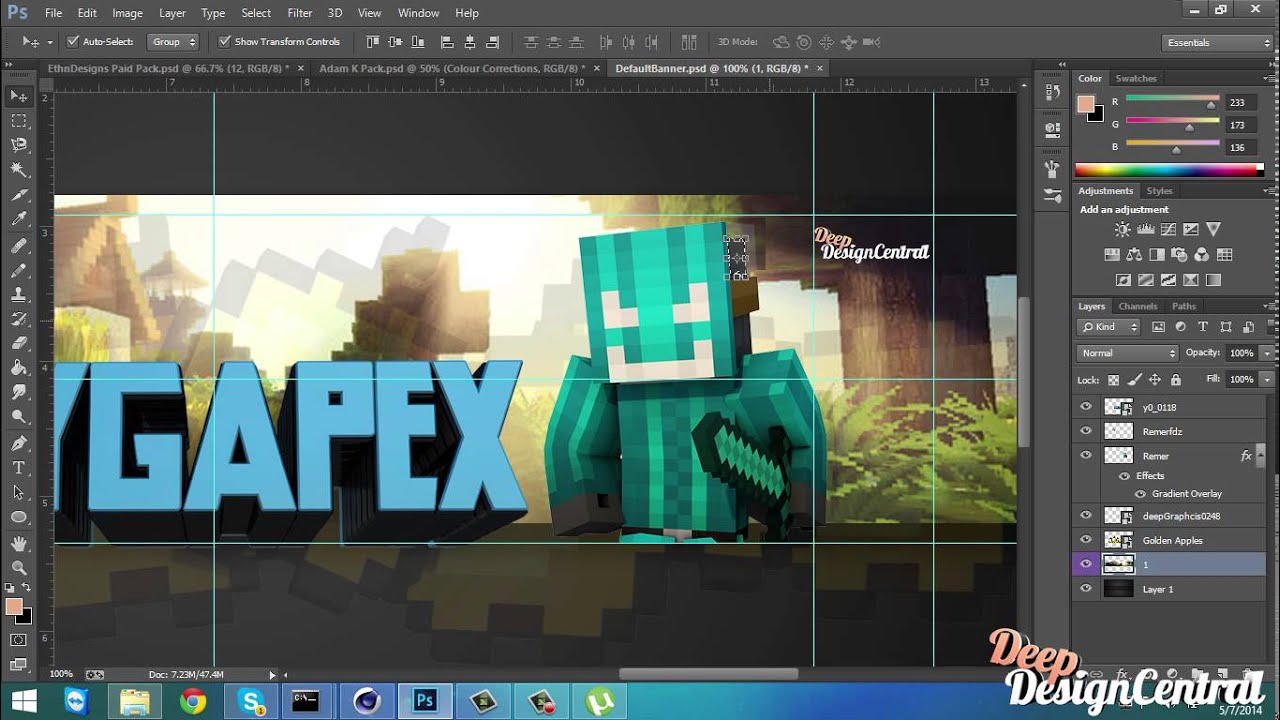Switch to Adam K Pack.psd document tab
Viewport: 1280px width, 720px height.
click(x=453, y=68)
